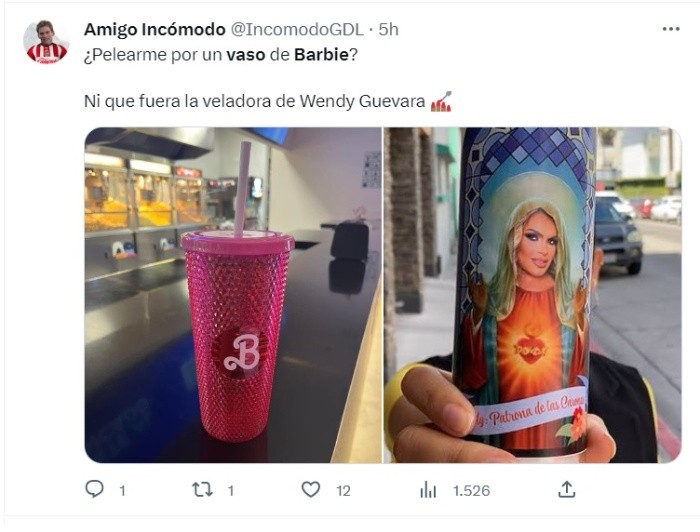Viewport: 700px width, 532px height.
Task: Open the reply comment bubble icon
Action: tap(94, 490)
